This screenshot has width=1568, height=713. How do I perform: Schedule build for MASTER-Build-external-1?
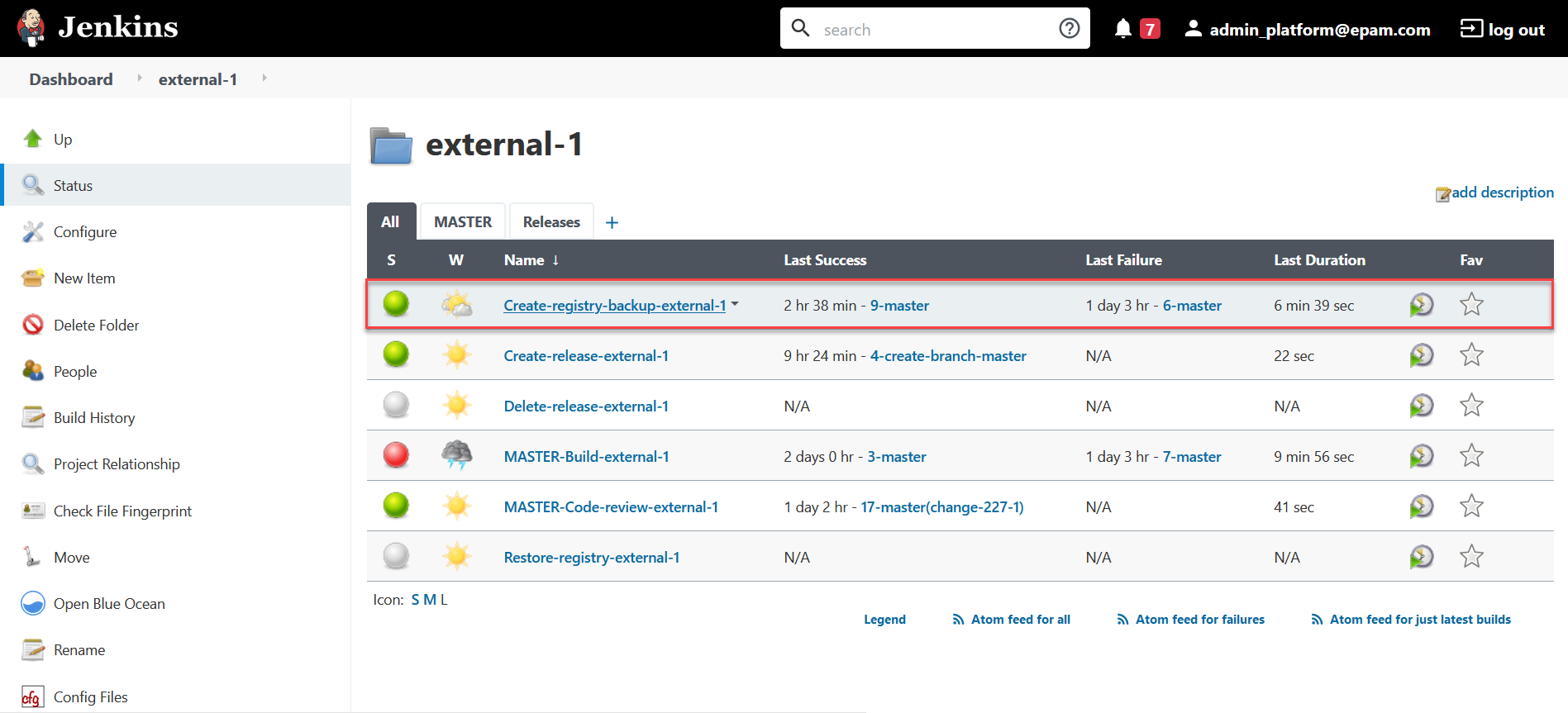[x=1422, y=456]
